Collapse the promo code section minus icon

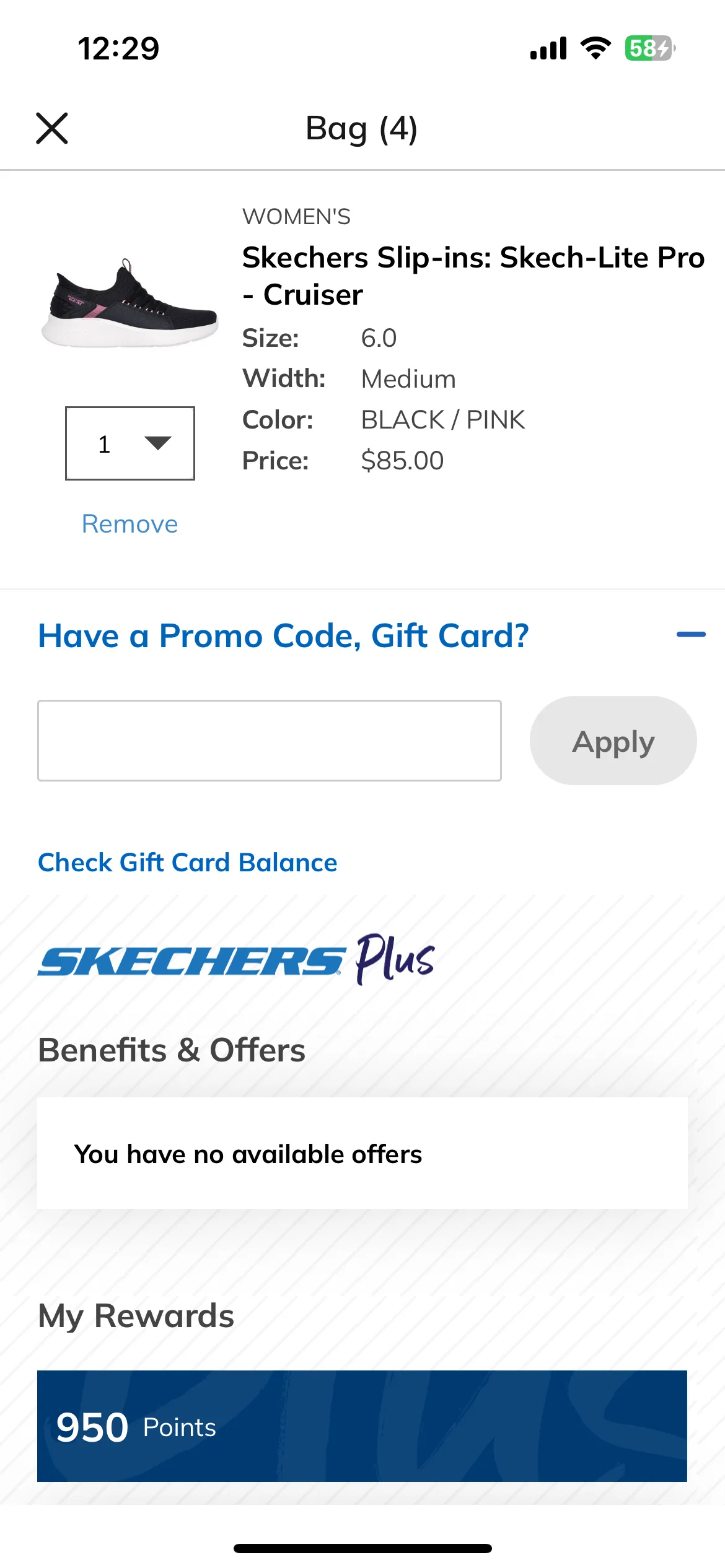(691, 634)
